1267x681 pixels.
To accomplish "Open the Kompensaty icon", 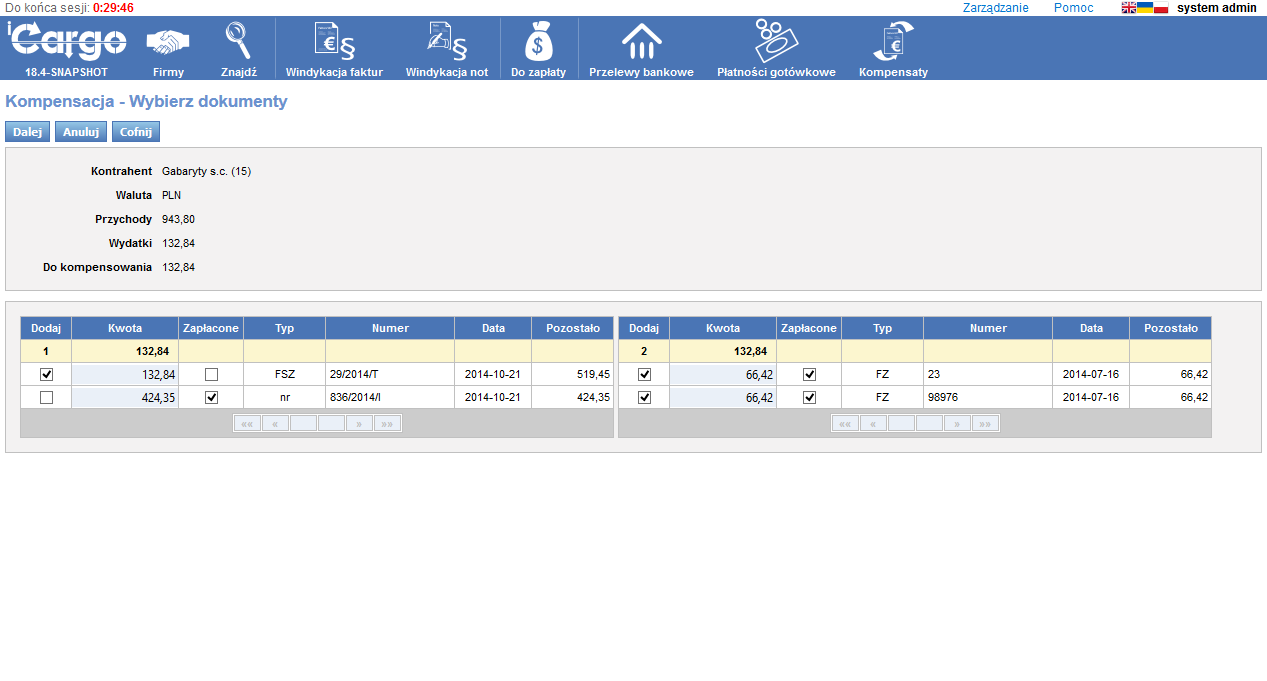I will pos(893,42).
